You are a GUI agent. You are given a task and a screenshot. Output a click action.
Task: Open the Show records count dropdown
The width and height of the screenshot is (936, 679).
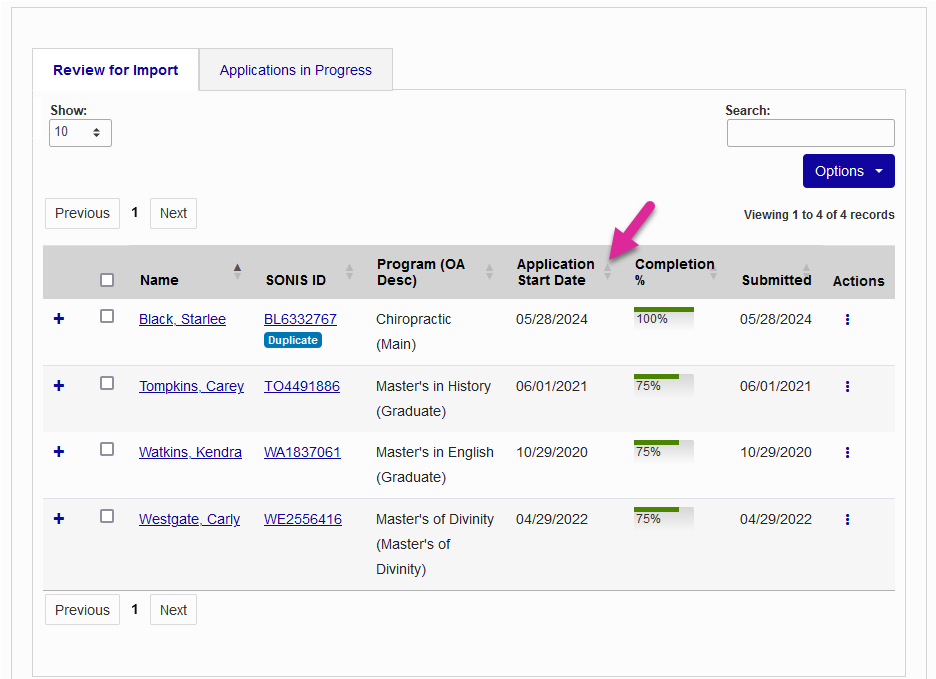[x=80, y=132]
